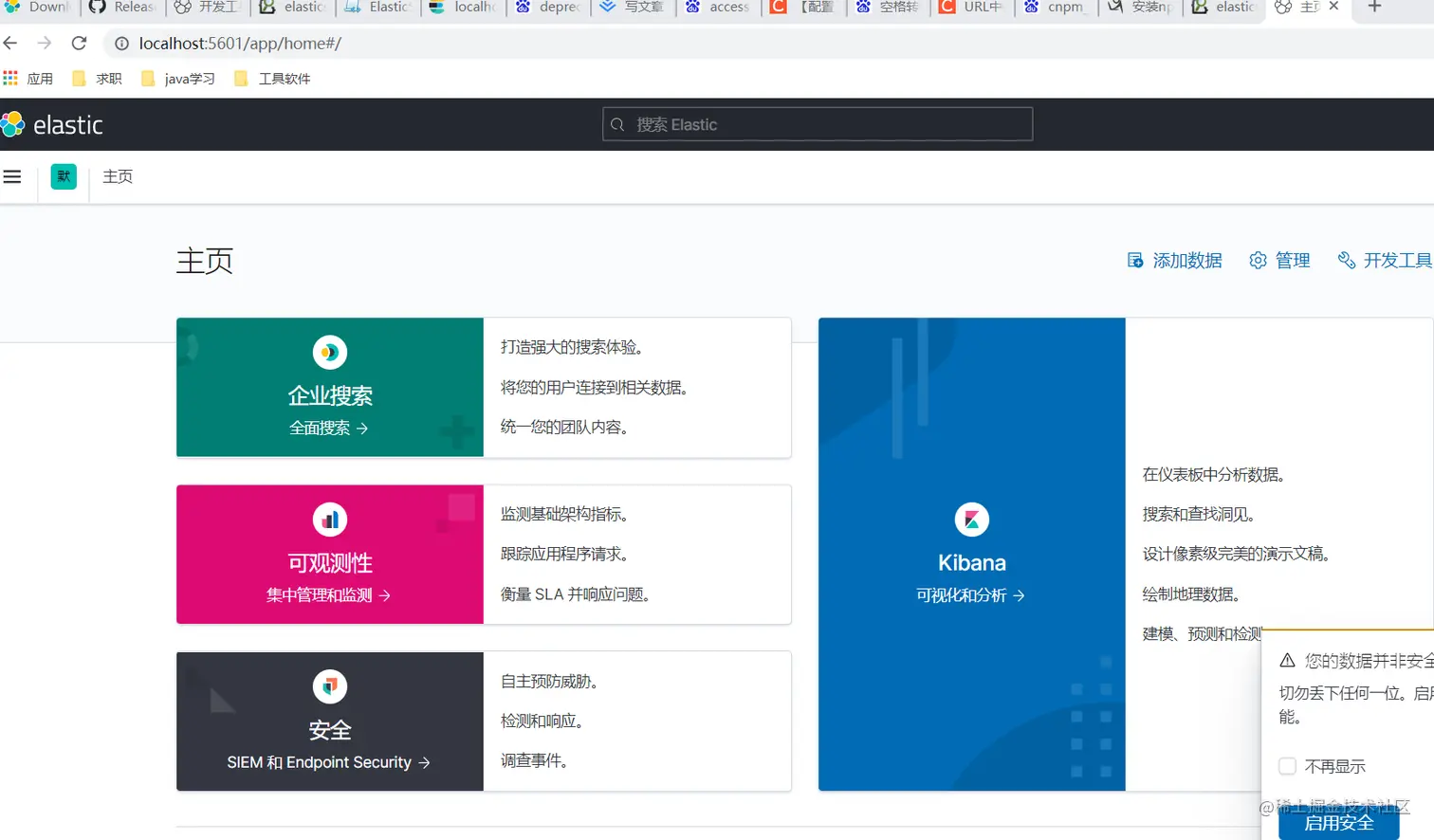Click the text 检测和响应。
Screen dimensions: 1434x840
tap(542, 721)
